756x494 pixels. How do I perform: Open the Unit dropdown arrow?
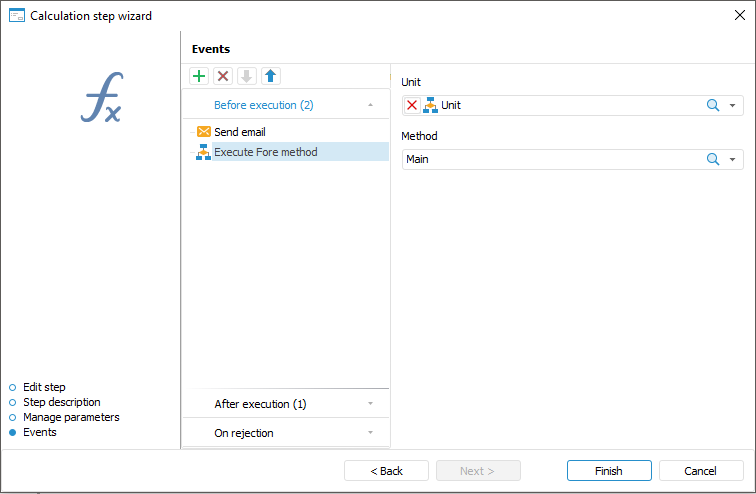732,105
